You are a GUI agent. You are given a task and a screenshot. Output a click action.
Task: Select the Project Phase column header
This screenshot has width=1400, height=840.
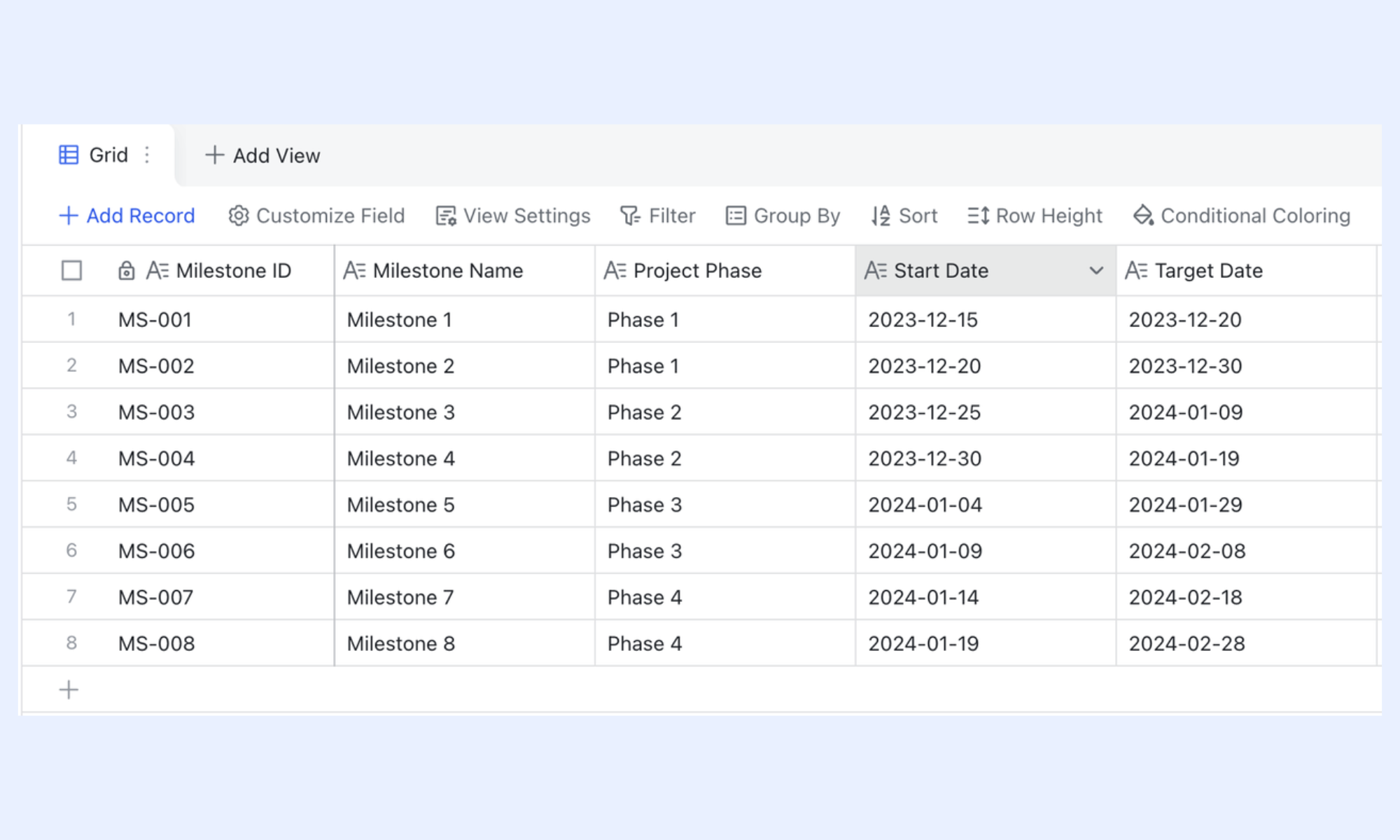pos(725,270)
